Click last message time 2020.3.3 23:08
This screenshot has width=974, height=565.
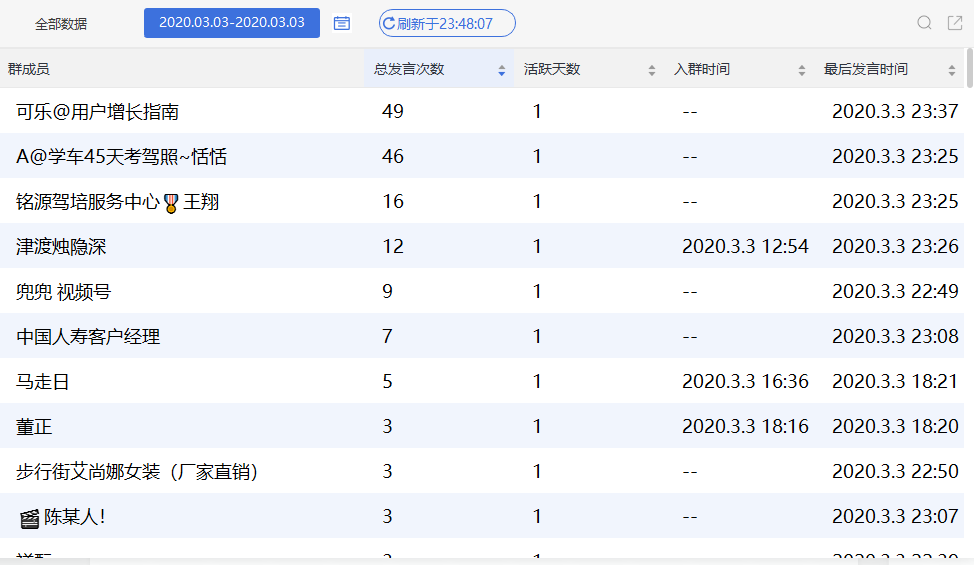(895, 337)
